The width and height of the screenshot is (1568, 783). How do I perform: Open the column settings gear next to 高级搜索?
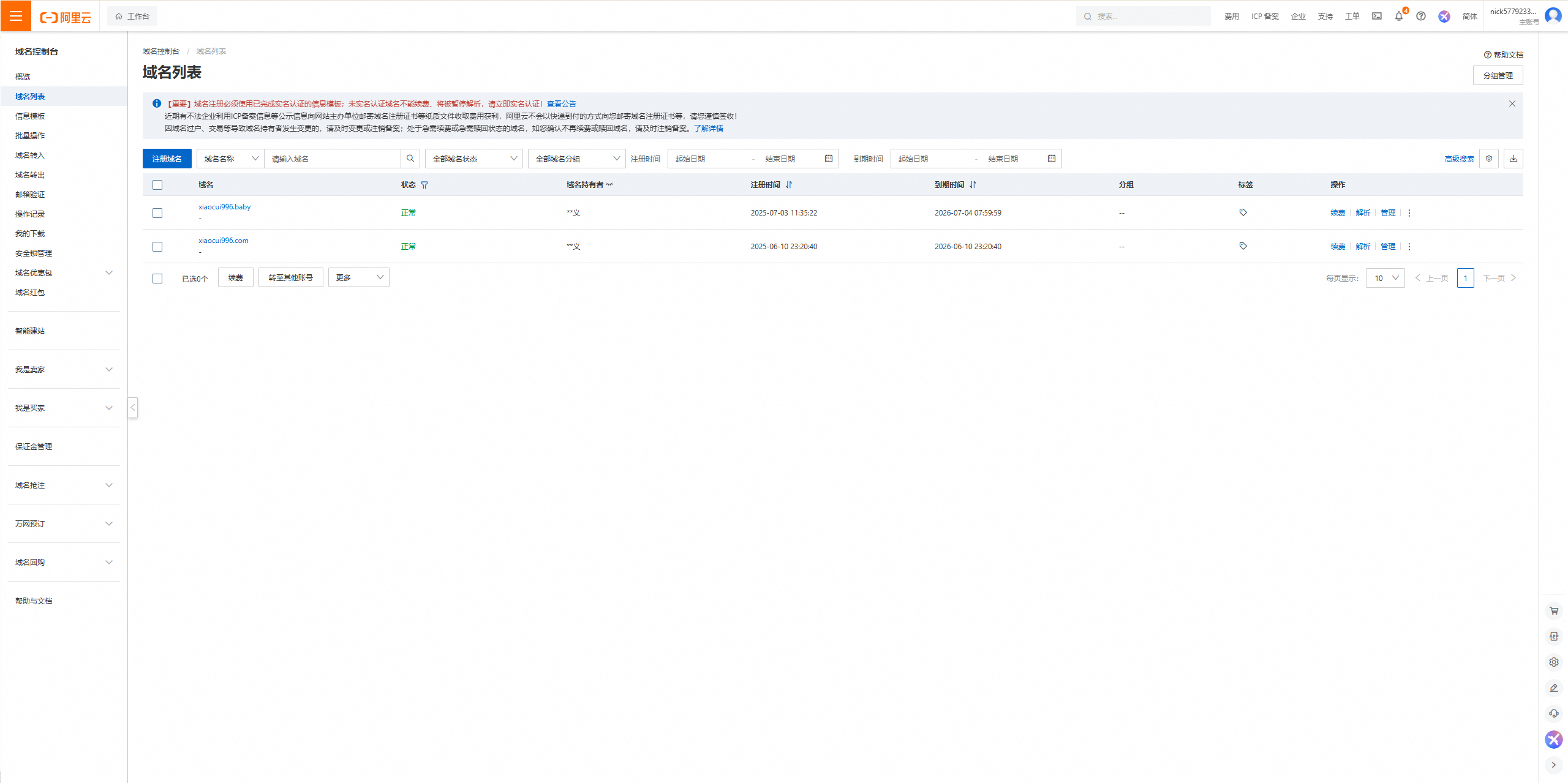[x=1489, y=158]
